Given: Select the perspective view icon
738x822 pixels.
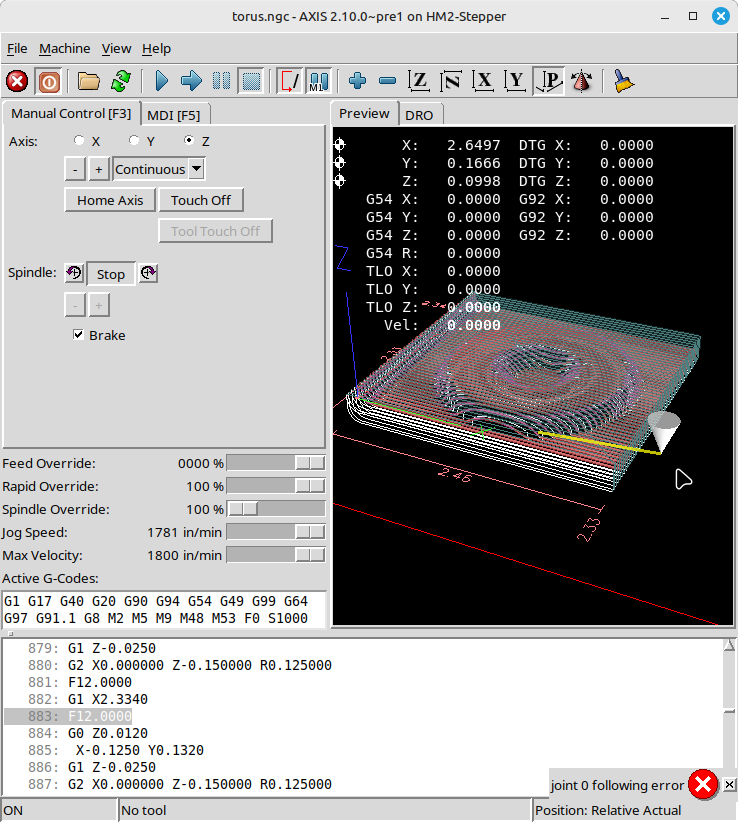Looking at the screenshot, I should point(548,81).
